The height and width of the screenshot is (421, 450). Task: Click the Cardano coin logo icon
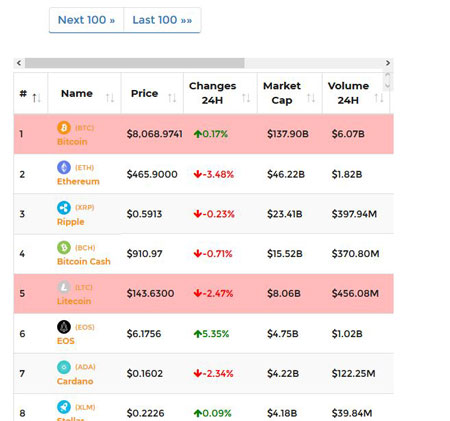(x=64, y=367)
